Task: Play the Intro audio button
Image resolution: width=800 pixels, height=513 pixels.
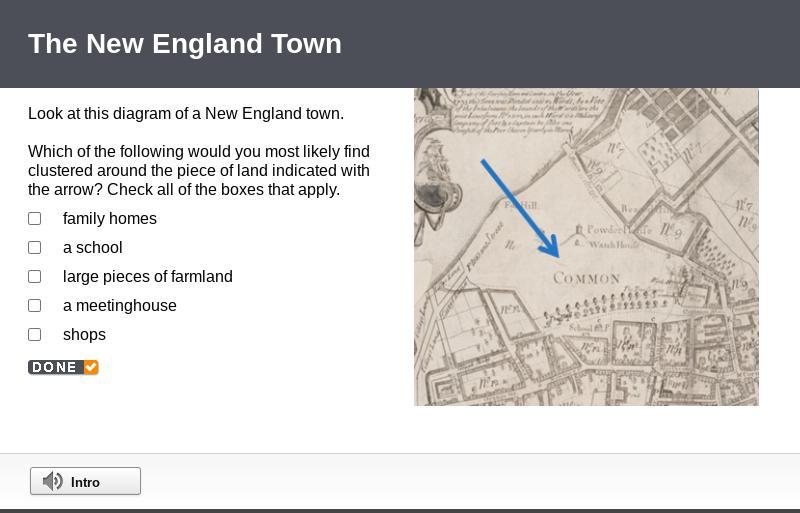Action: click(x=85, y=481)
